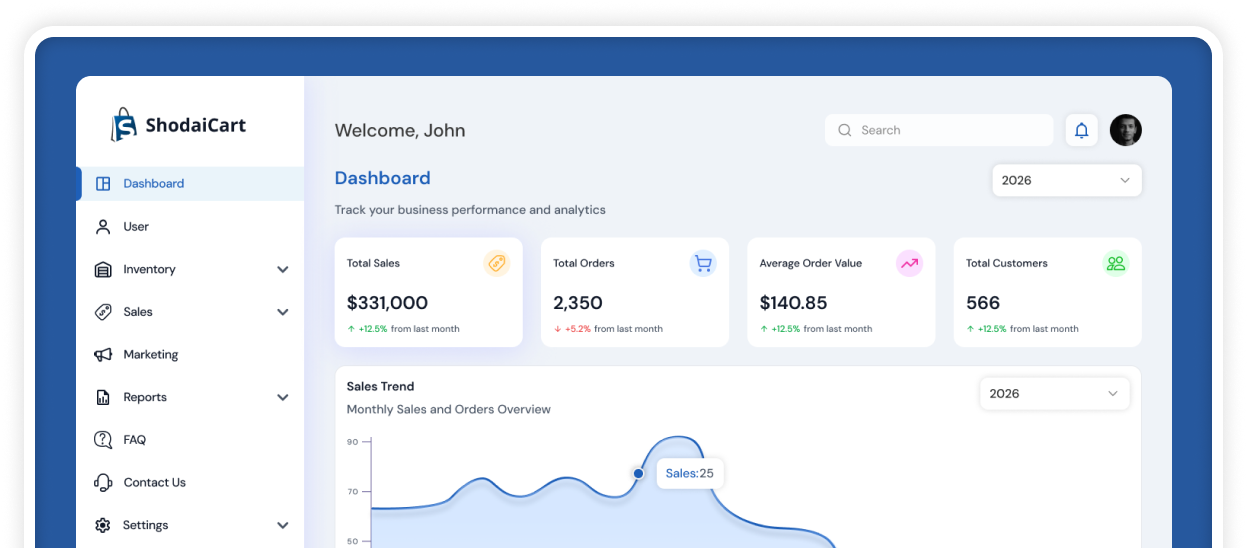Click the Dashboard grid icon in sidebar

[x=103, y=184]
